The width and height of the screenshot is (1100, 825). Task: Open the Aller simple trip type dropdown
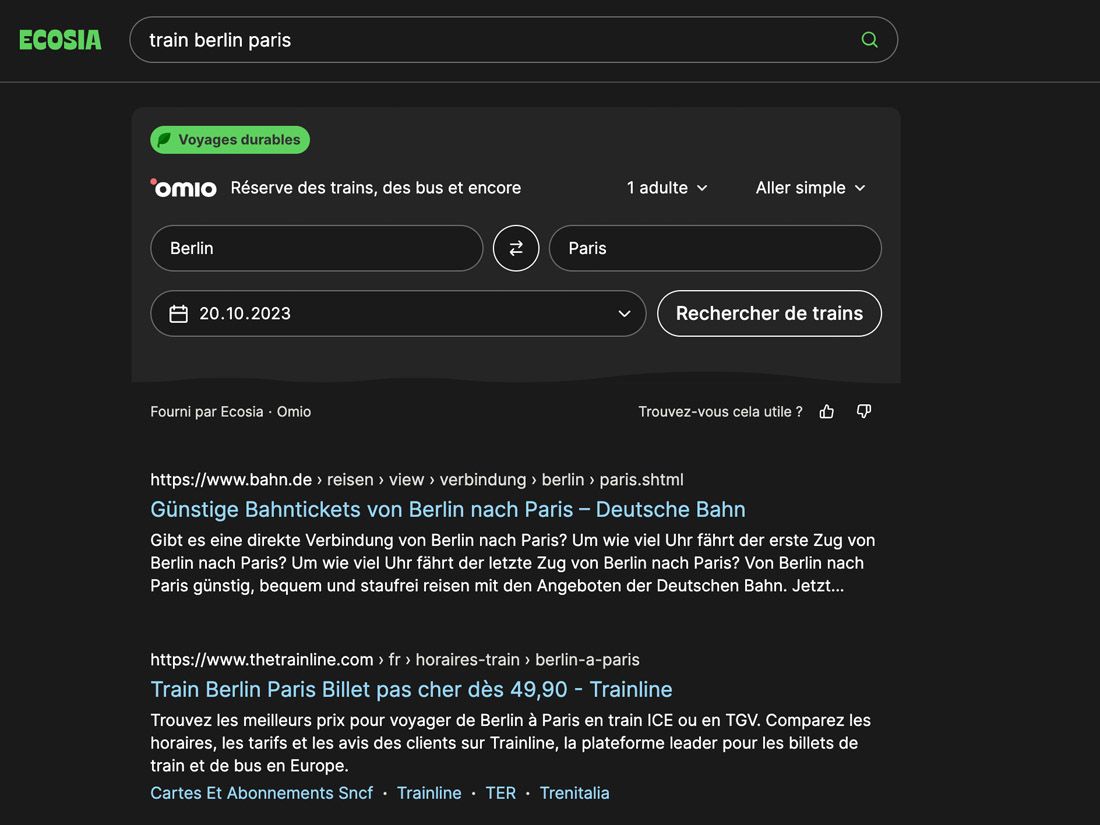coord(810,188)
